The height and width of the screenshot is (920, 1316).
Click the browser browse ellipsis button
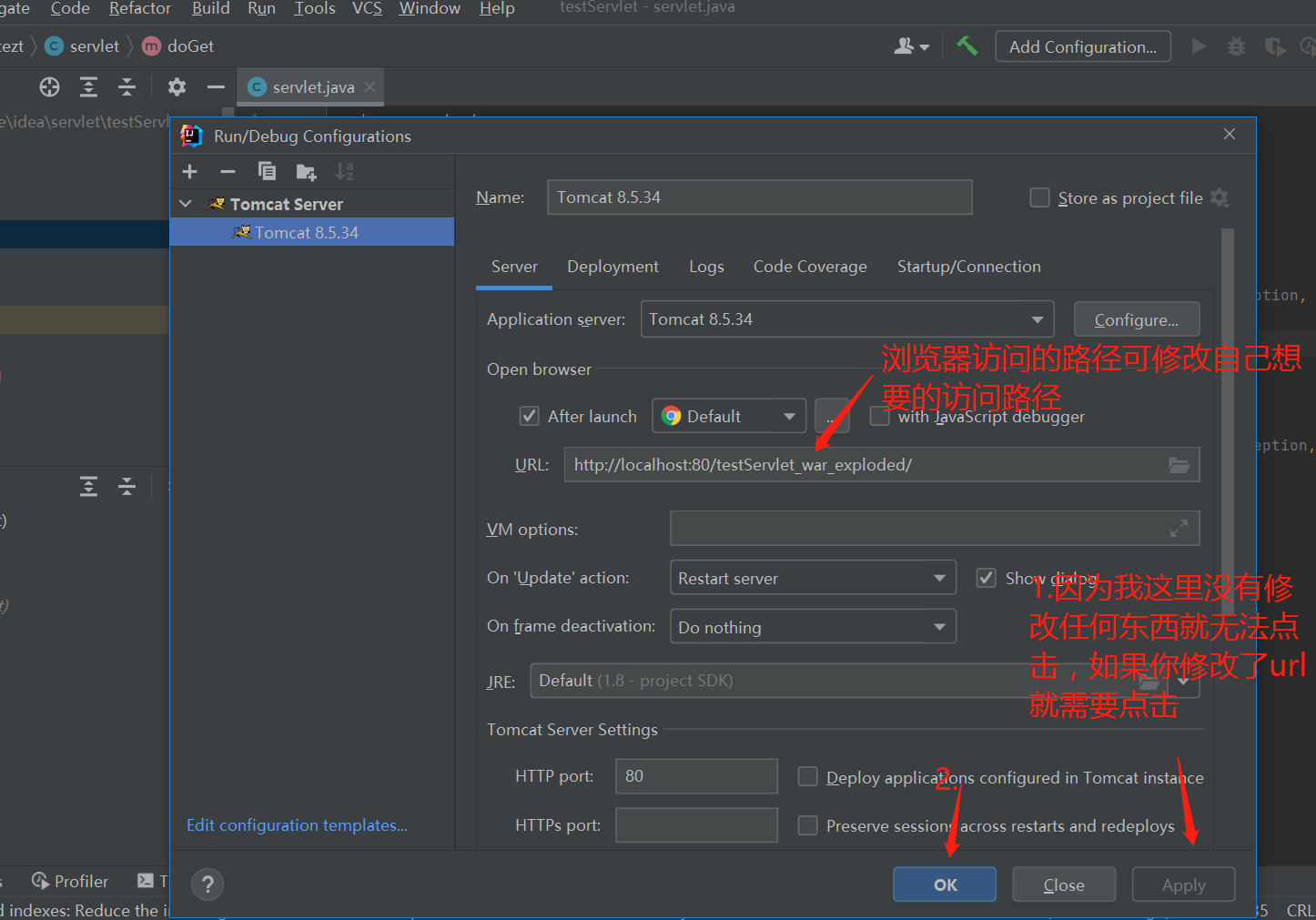(832, 416)
